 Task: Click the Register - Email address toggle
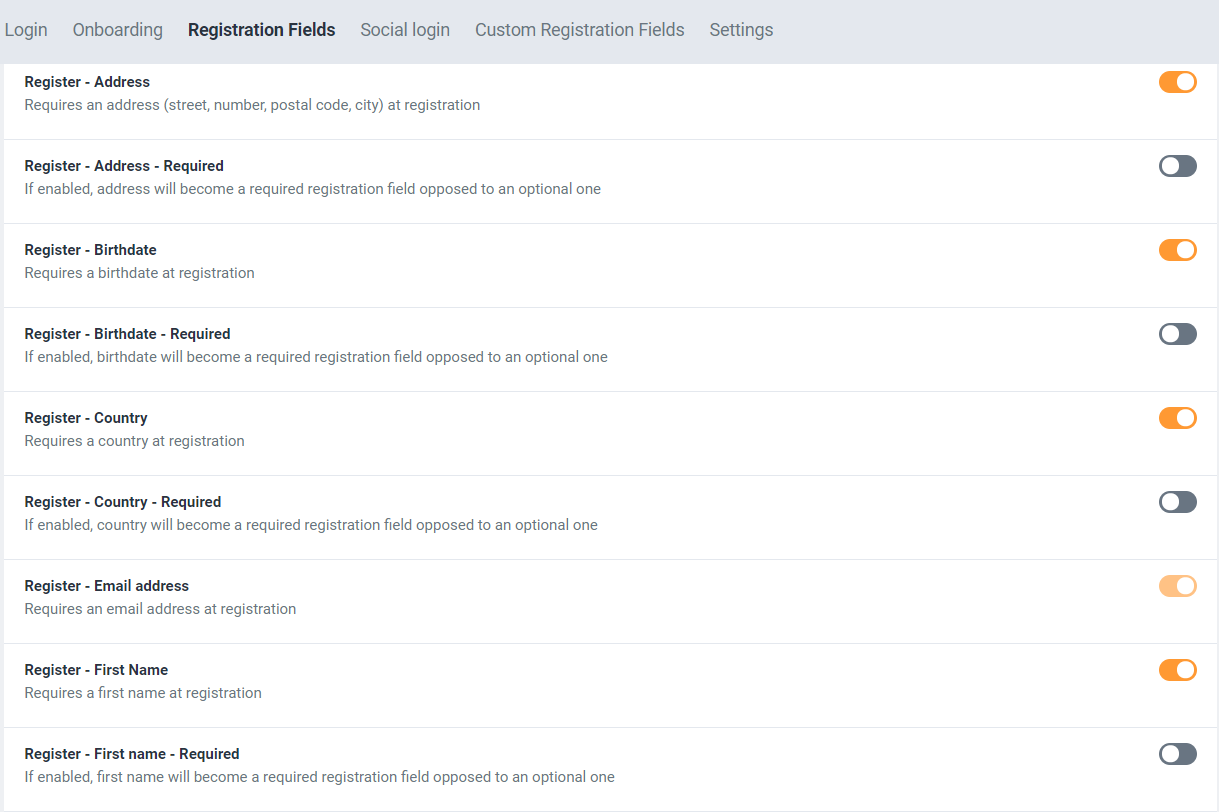pyautogui.click(x=1177, y=586)
